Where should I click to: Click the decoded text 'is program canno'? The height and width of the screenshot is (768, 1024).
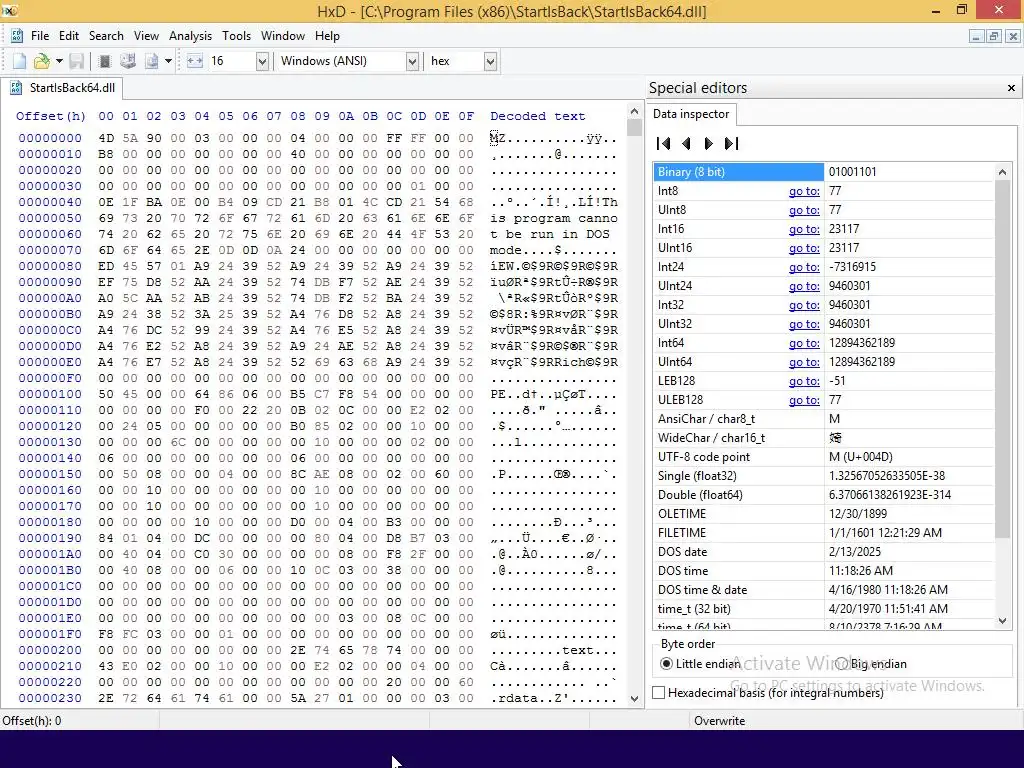(x=554, y=218)
